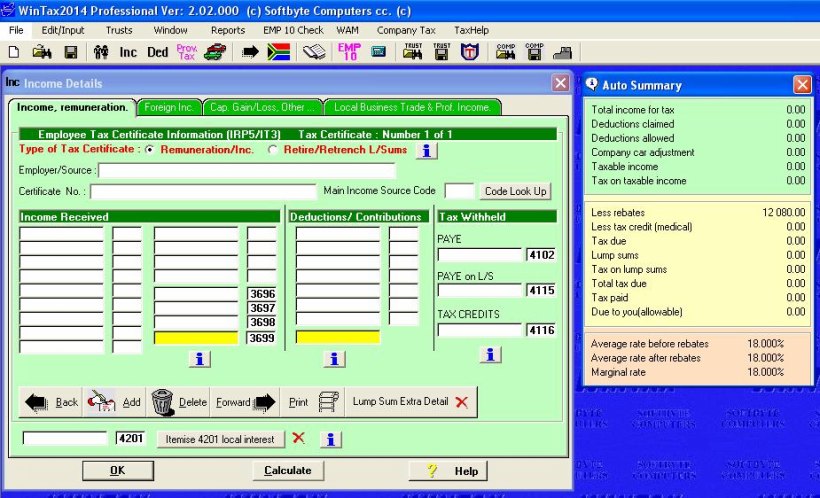Open the EMP 10 toolbar icon
Image resolution: width=820 pixels, height=498 pixels.
(x=349, y=52)
